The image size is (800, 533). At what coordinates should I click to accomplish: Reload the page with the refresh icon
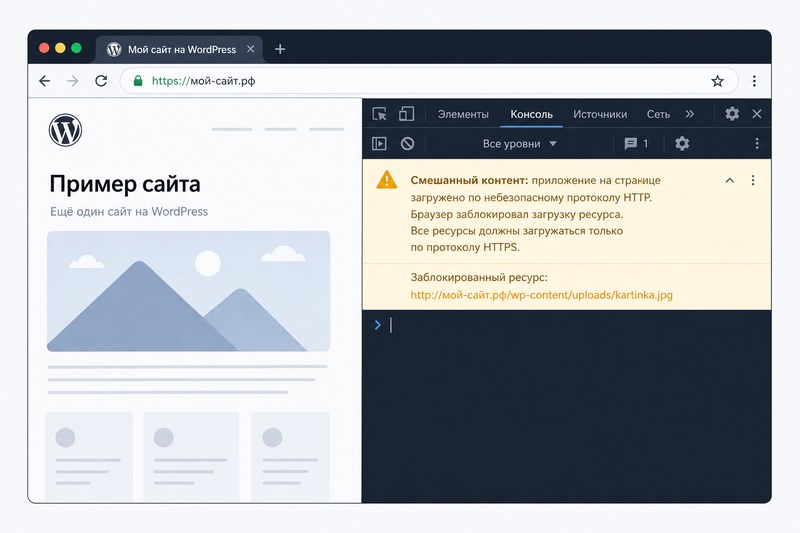[x=101, y=81]
